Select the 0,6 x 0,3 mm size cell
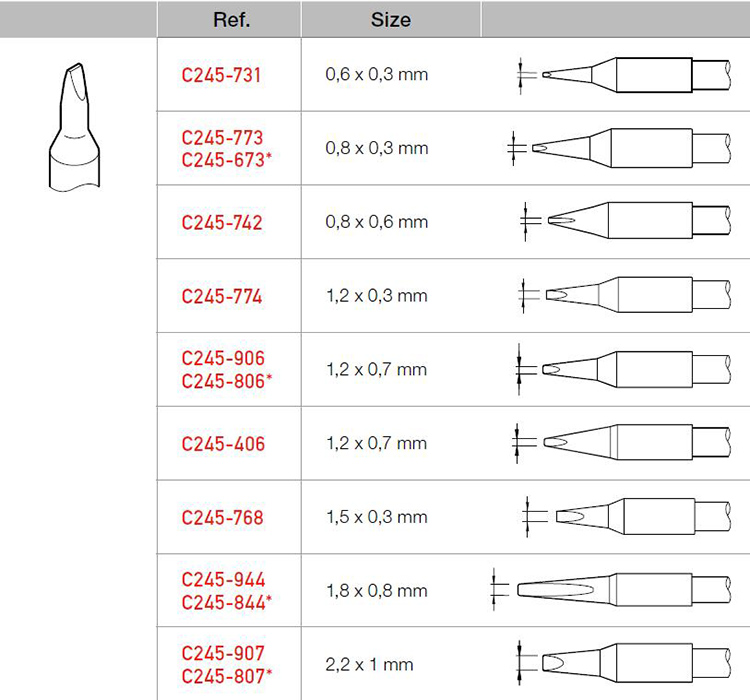Viewport: 750px width, 700px height. [376, 75]
